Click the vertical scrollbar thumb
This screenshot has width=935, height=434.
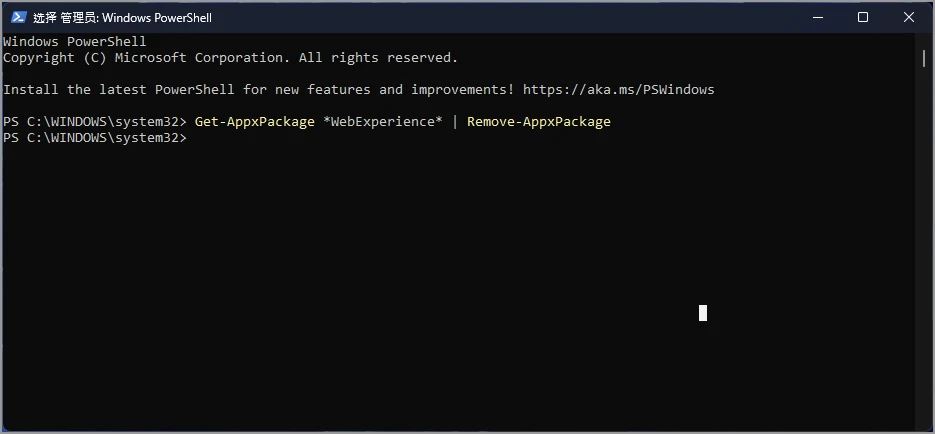point(924,58)
